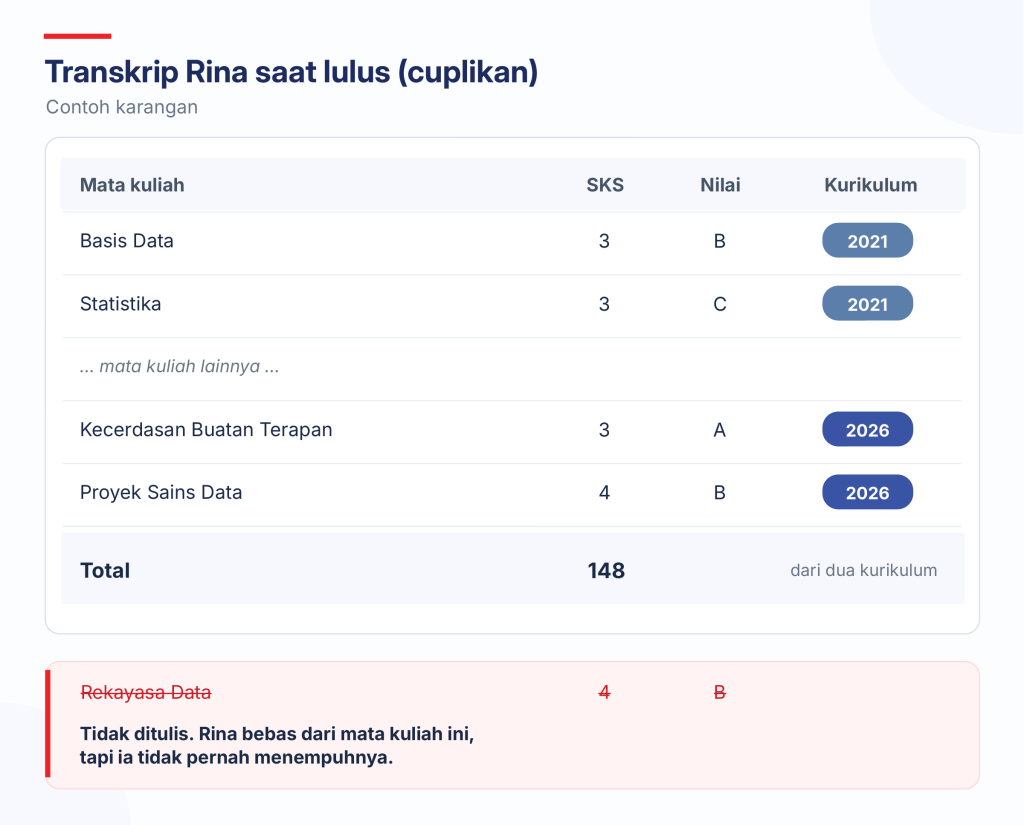Click the 'Kurikulum' column header
Image resolution: width=1024 pixels, height=825 pixels.
pos(870,185)
